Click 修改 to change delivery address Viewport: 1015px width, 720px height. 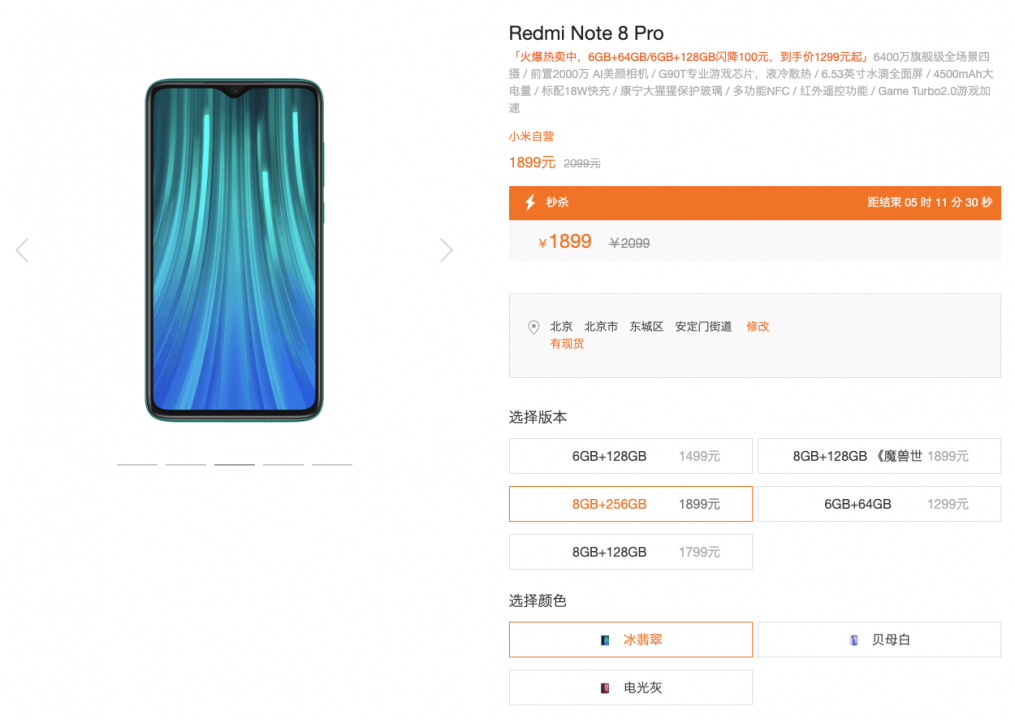click(757, 326)
